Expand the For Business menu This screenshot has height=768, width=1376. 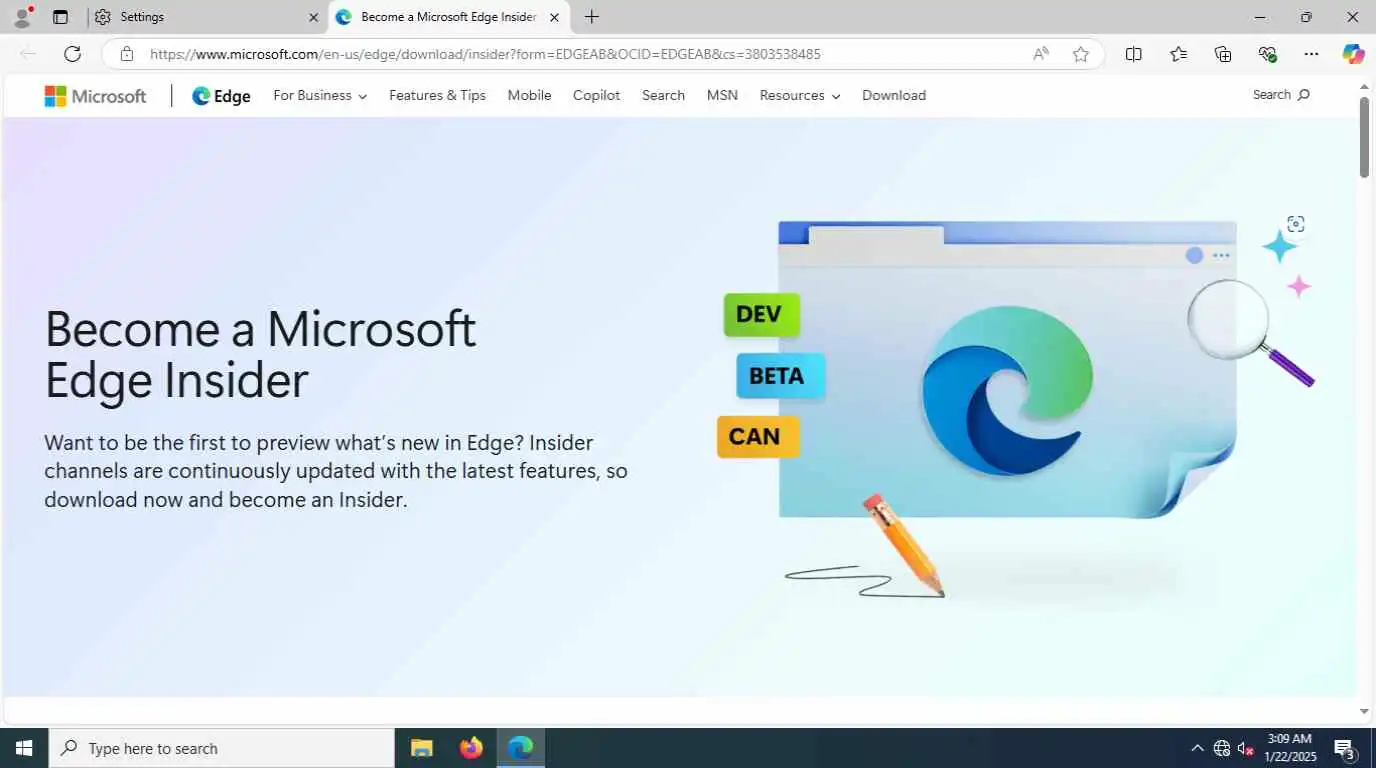tap(320, 95)
